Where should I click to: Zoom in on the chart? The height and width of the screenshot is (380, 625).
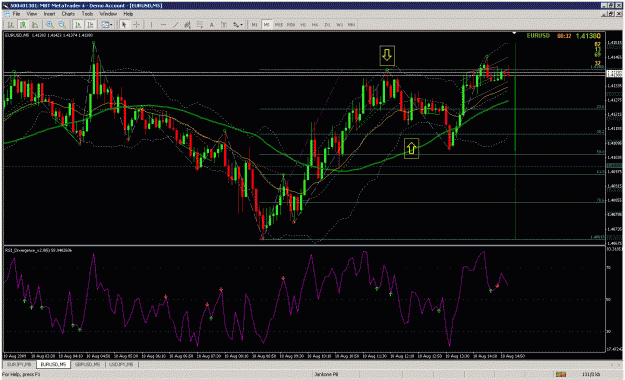pos(50,25)
